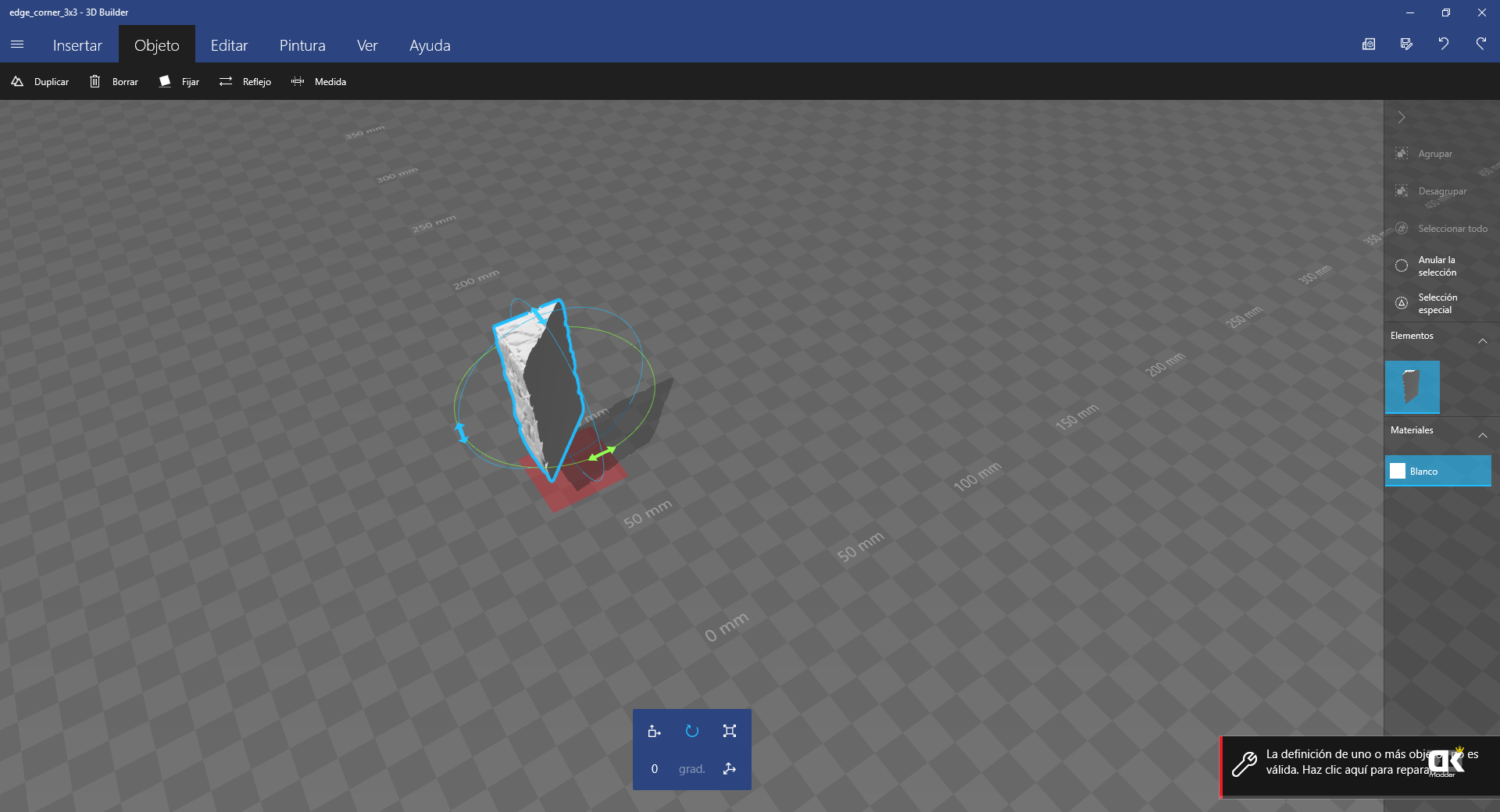
Task: Open Selección especial
Action: point(1427,304)
